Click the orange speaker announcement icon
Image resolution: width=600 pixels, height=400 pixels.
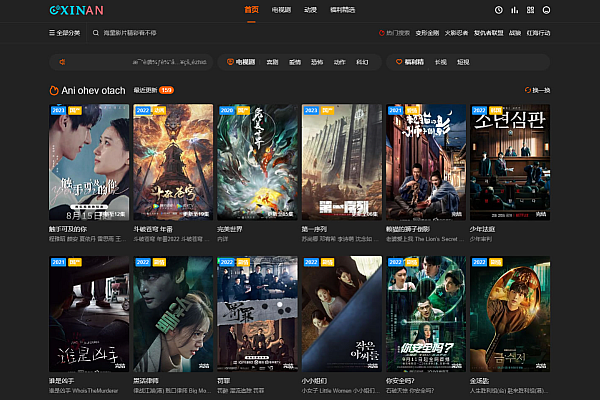[x=62, y=62]
